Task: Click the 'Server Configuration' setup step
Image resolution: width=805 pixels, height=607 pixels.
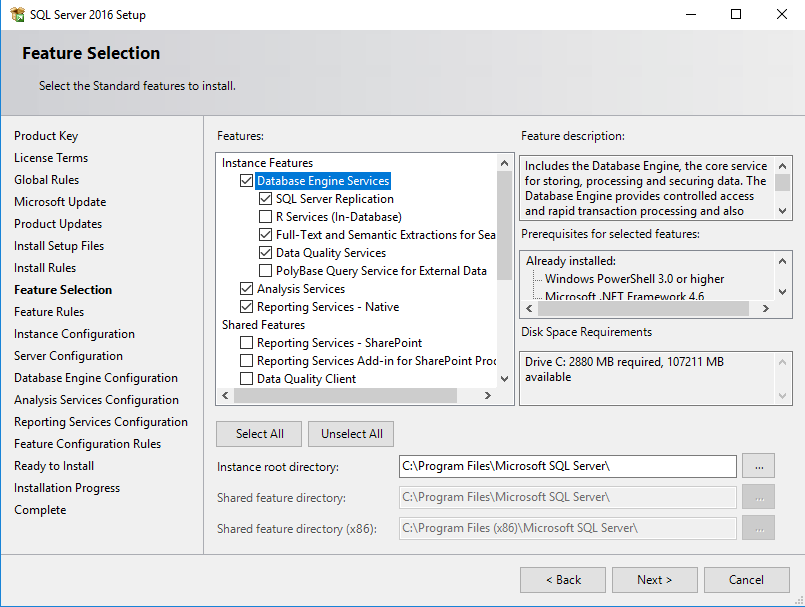Action: 68,356
